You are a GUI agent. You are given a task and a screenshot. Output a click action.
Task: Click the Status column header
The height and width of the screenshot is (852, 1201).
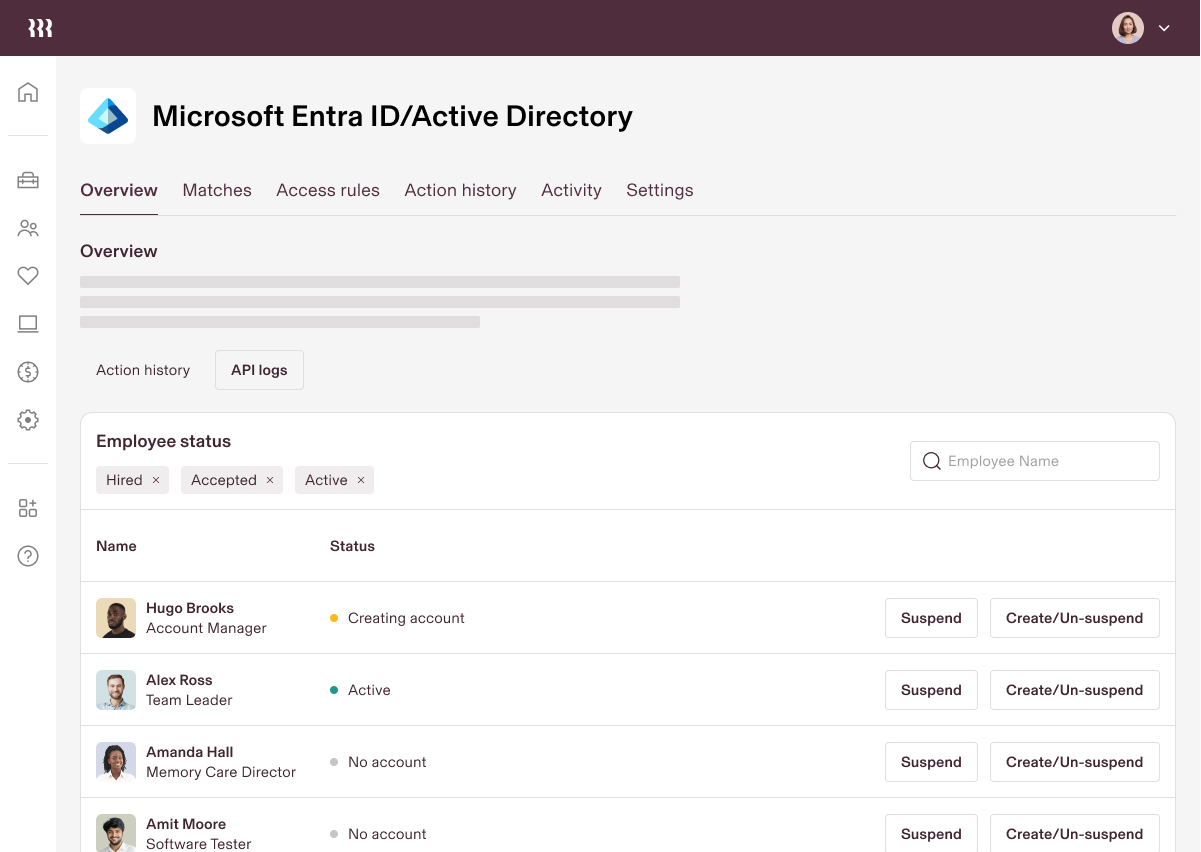tap(352, 546)
